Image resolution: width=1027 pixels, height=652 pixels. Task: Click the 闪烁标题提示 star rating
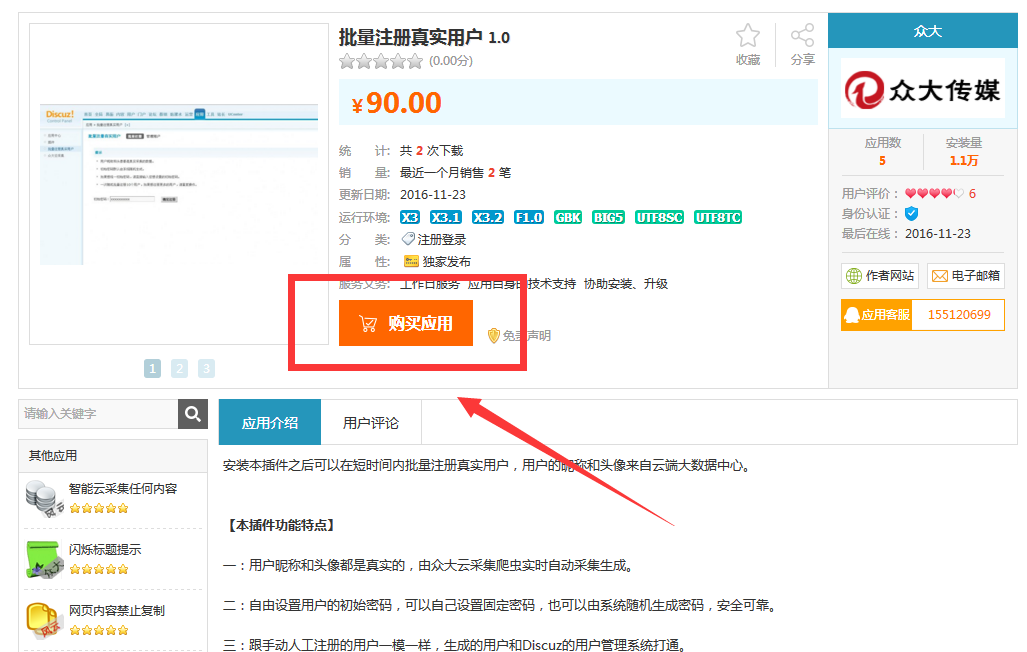99,569
